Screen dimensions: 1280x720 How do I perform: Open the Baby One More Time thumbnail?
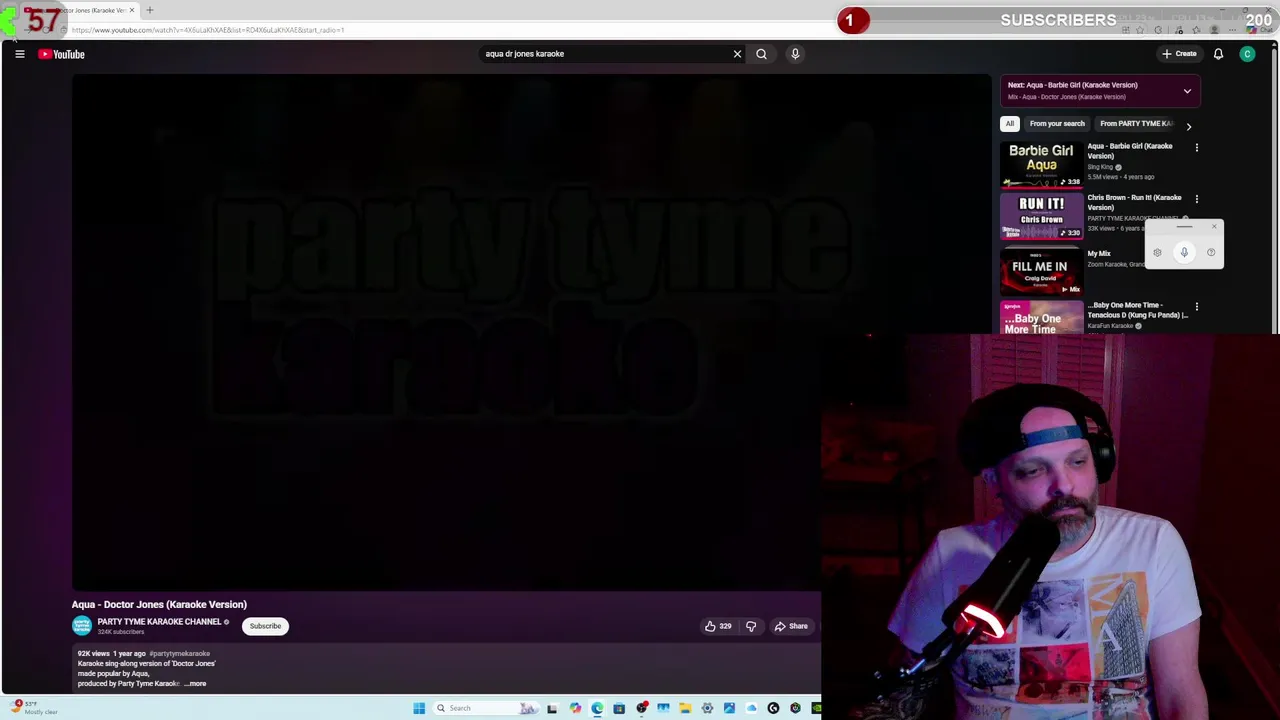tap(1041, 318)
